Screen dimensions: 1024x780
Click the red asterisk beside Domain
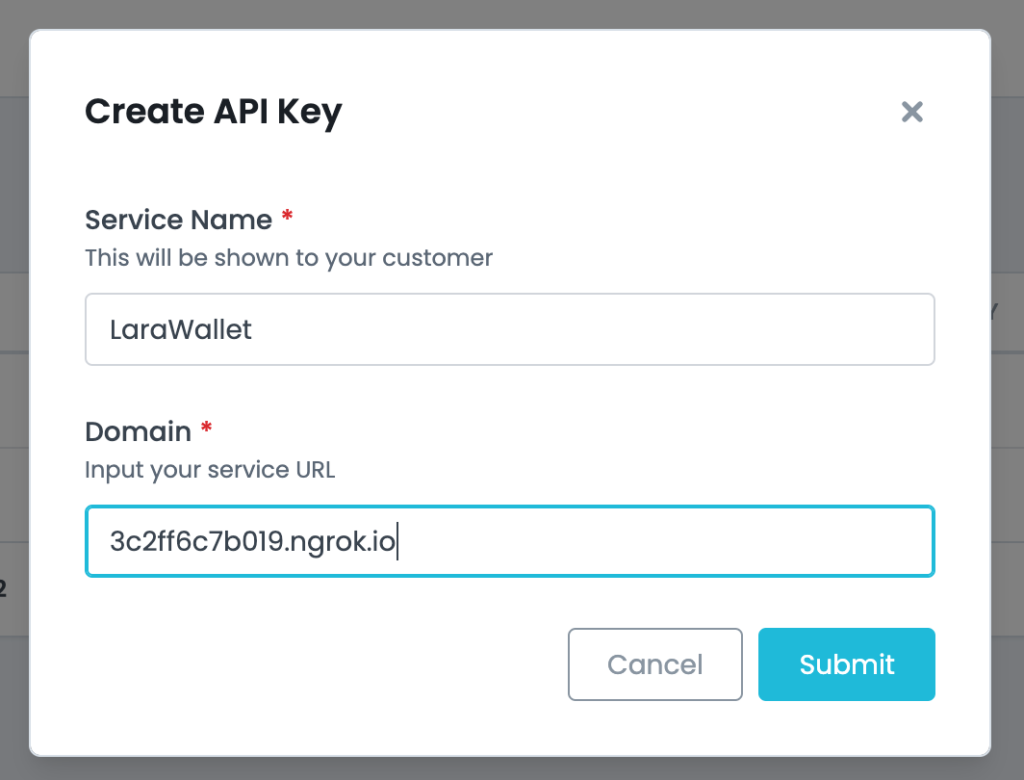tap(206, 430)
